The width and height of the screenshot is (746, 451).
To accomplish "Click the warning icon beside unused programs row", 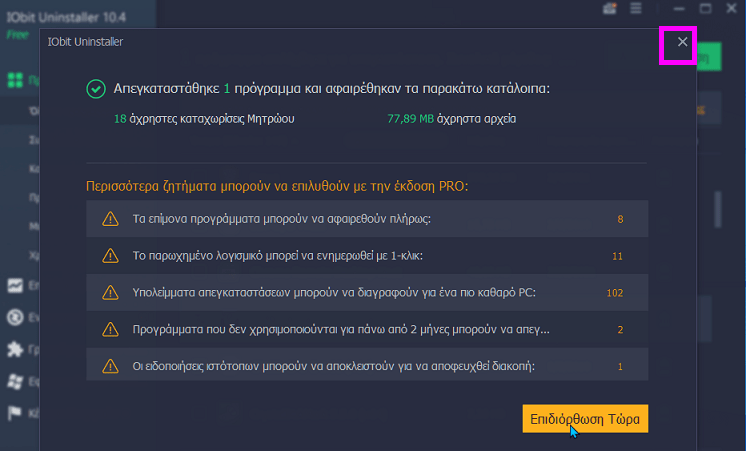I will click(x=110, y=329).
